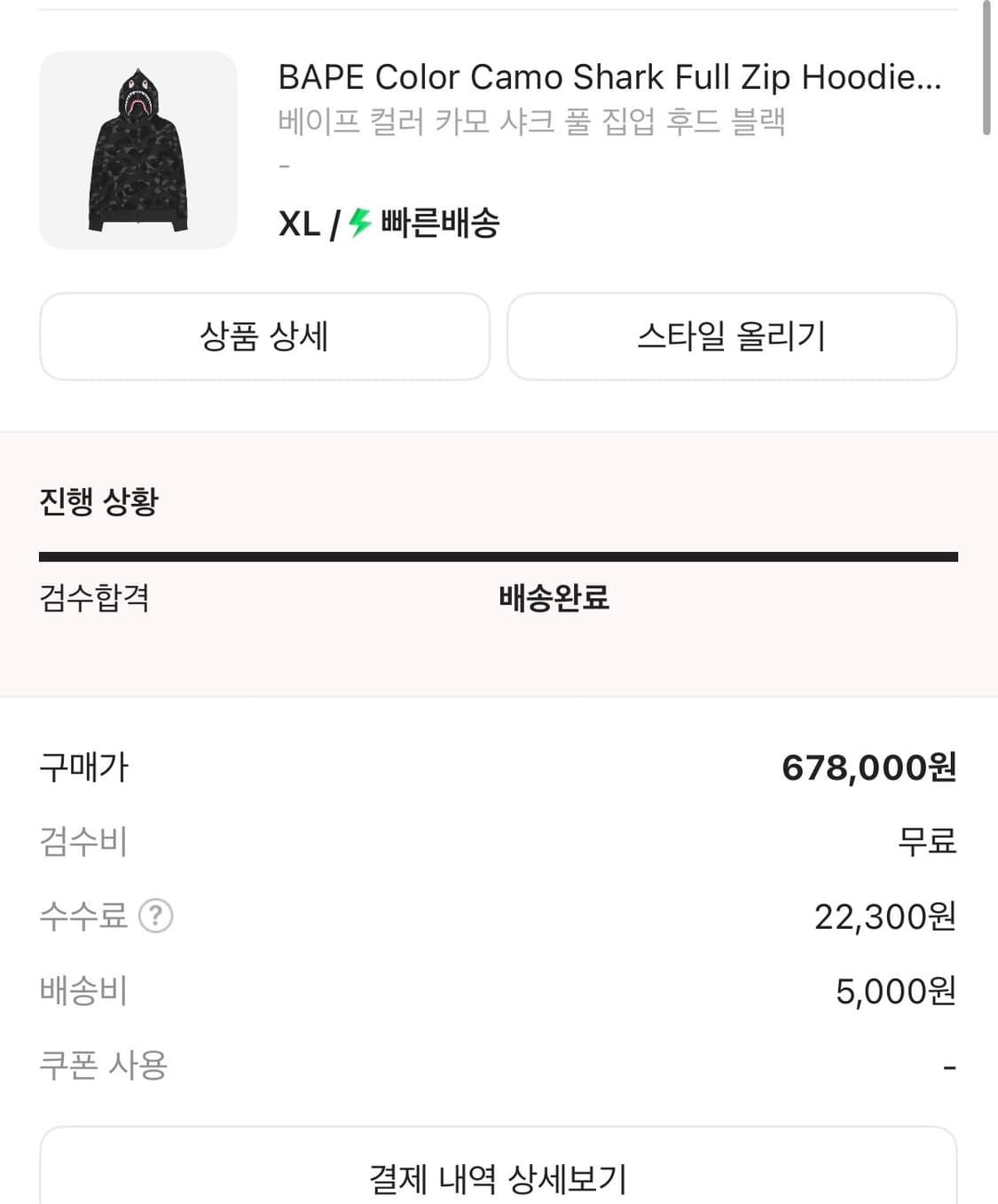Click the green lightning 빠른배송 icon
This screenshot has width=998, height=1204.
[359, 222]
